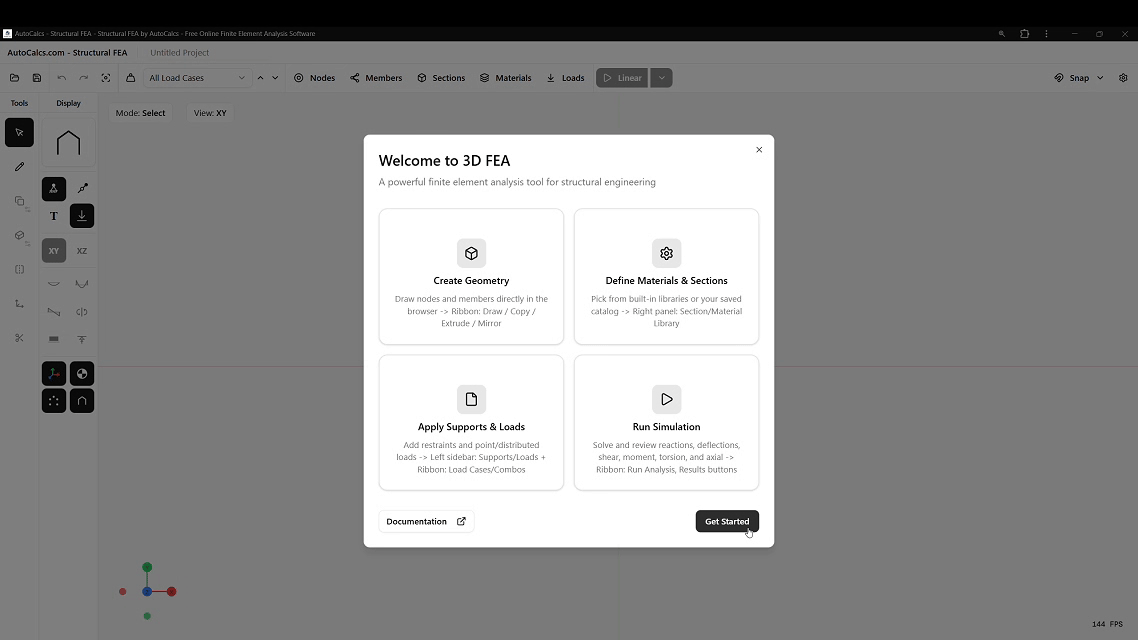
Task: Click the save project icon
Action: 37,78
